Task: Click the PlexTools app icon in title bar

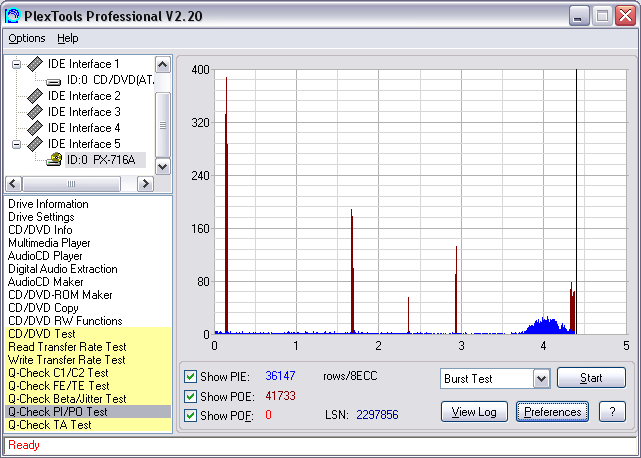Action: tap(13, 16)
